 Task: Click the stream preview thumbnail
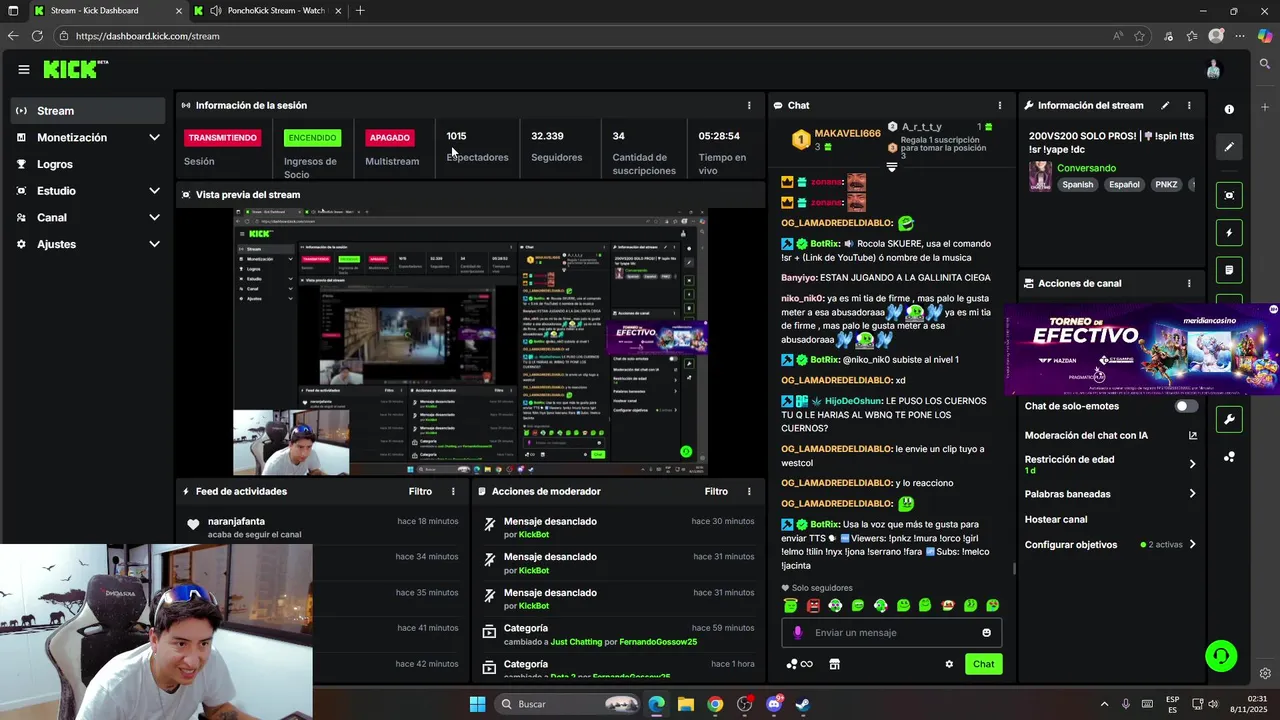pos(470,342)
